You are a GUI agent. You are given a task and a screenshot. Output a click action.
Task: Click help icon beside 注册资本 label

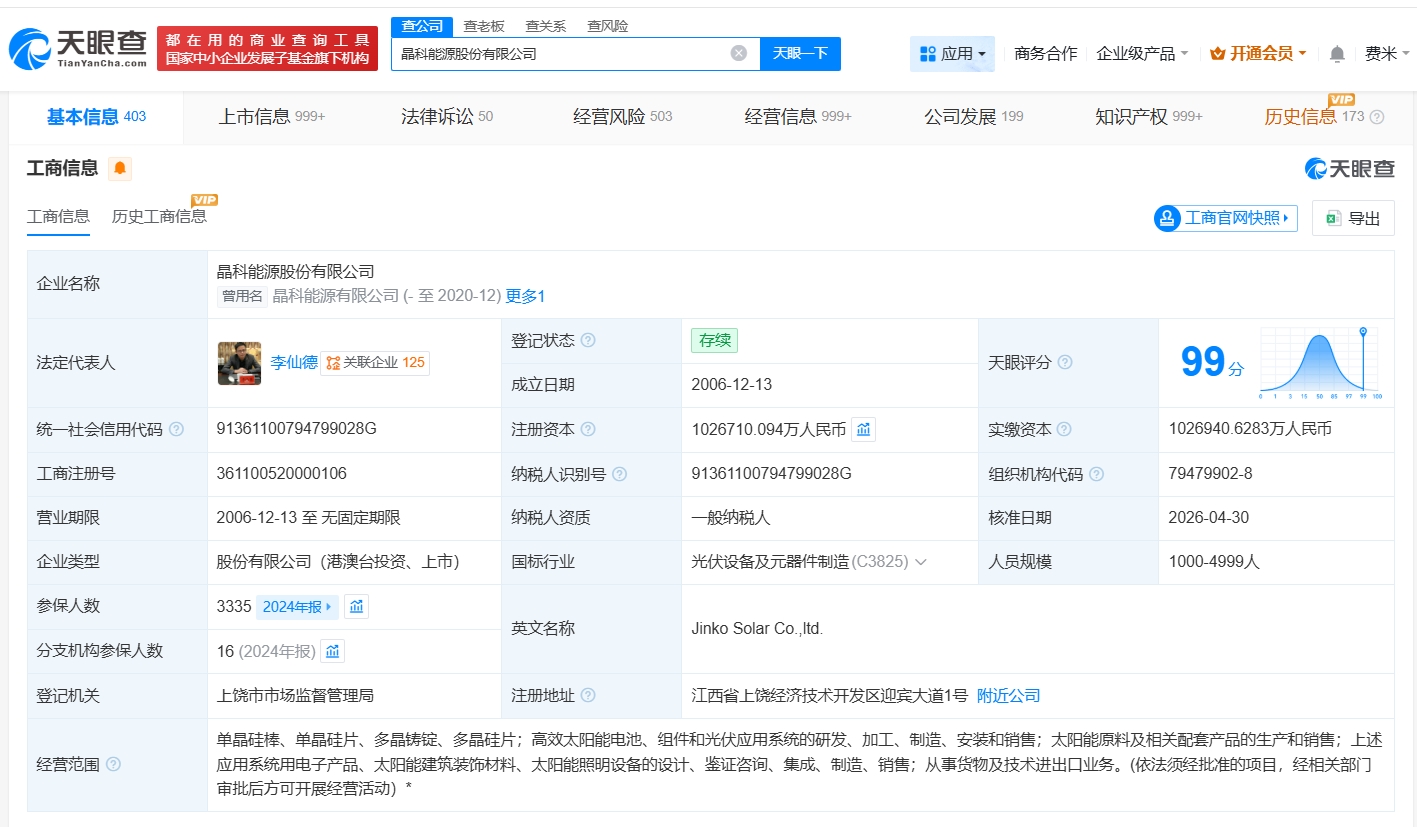pyautogui.click(x=588, y=429)
